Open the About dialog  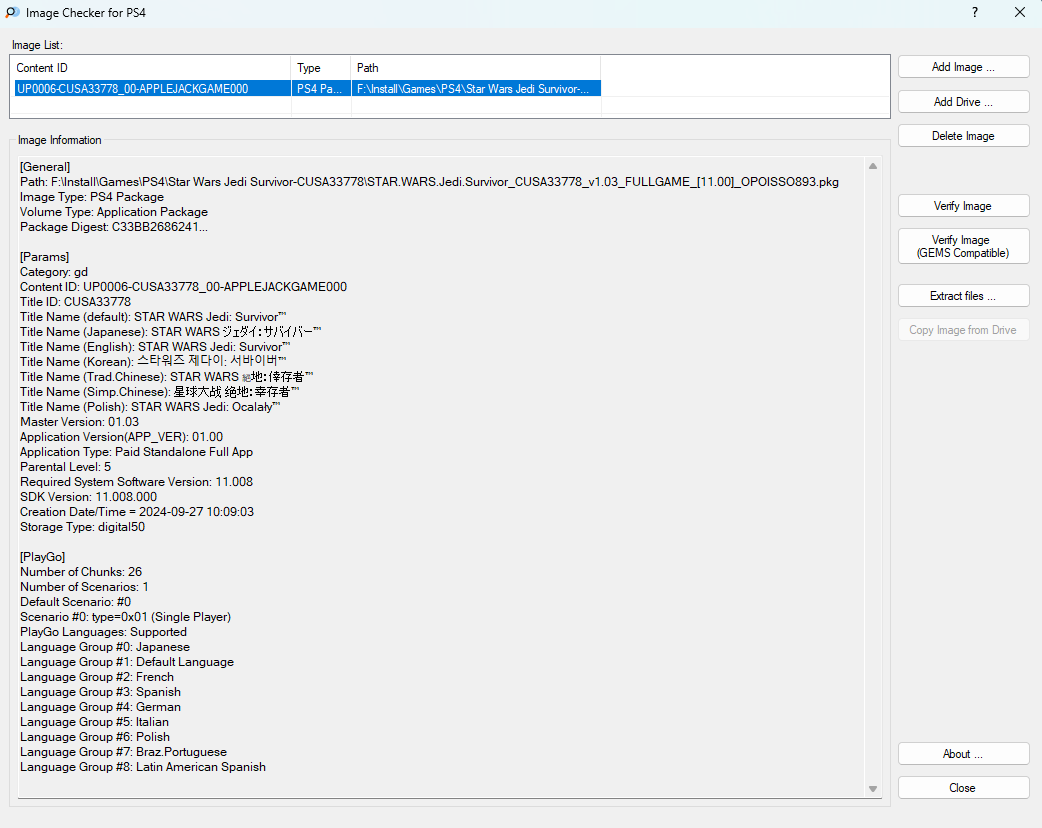963,754
